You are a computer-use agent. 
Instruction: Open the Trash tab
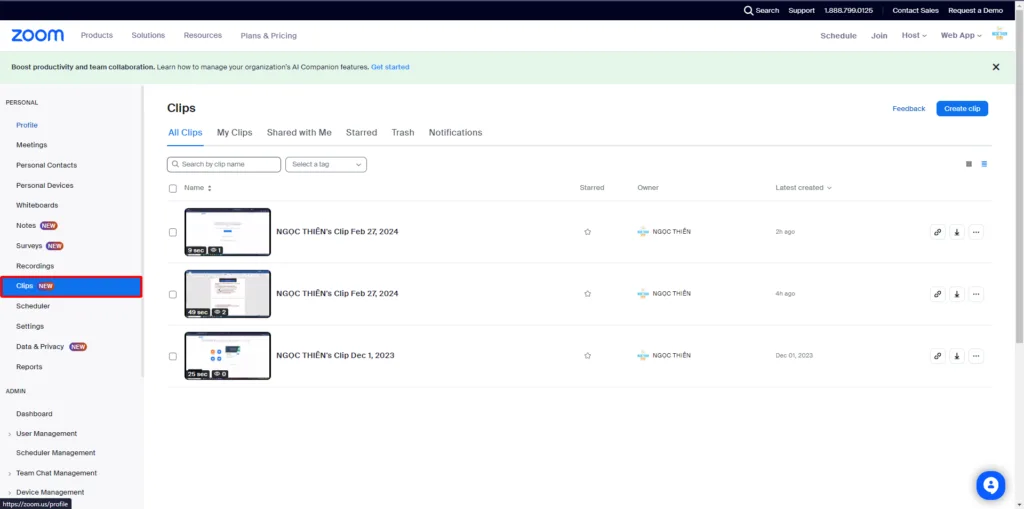pos(403,132)
